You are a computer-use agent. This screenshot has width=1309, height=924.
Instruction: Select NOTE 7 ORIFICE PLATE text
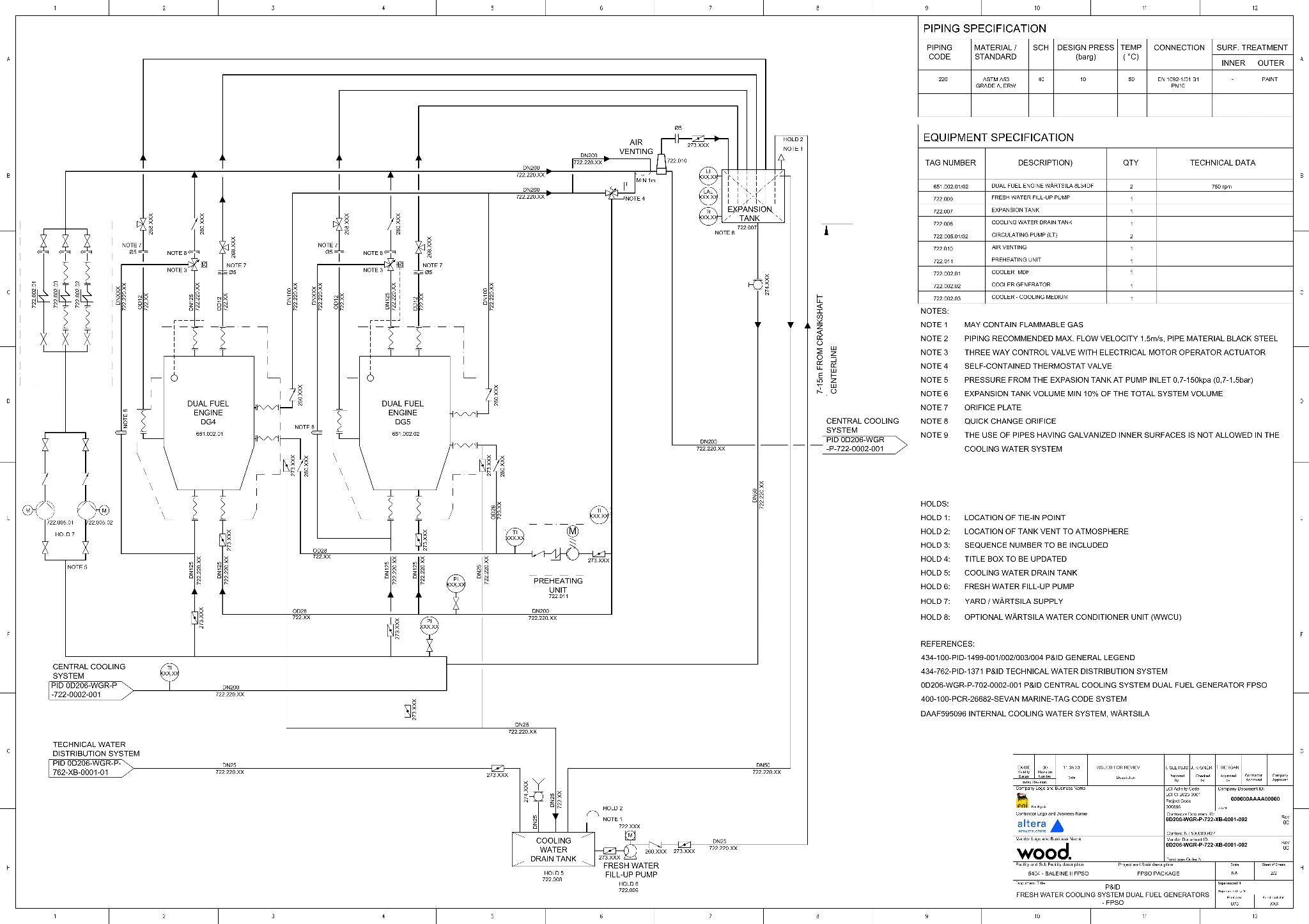pyautogui.click(x=971, y=408)
